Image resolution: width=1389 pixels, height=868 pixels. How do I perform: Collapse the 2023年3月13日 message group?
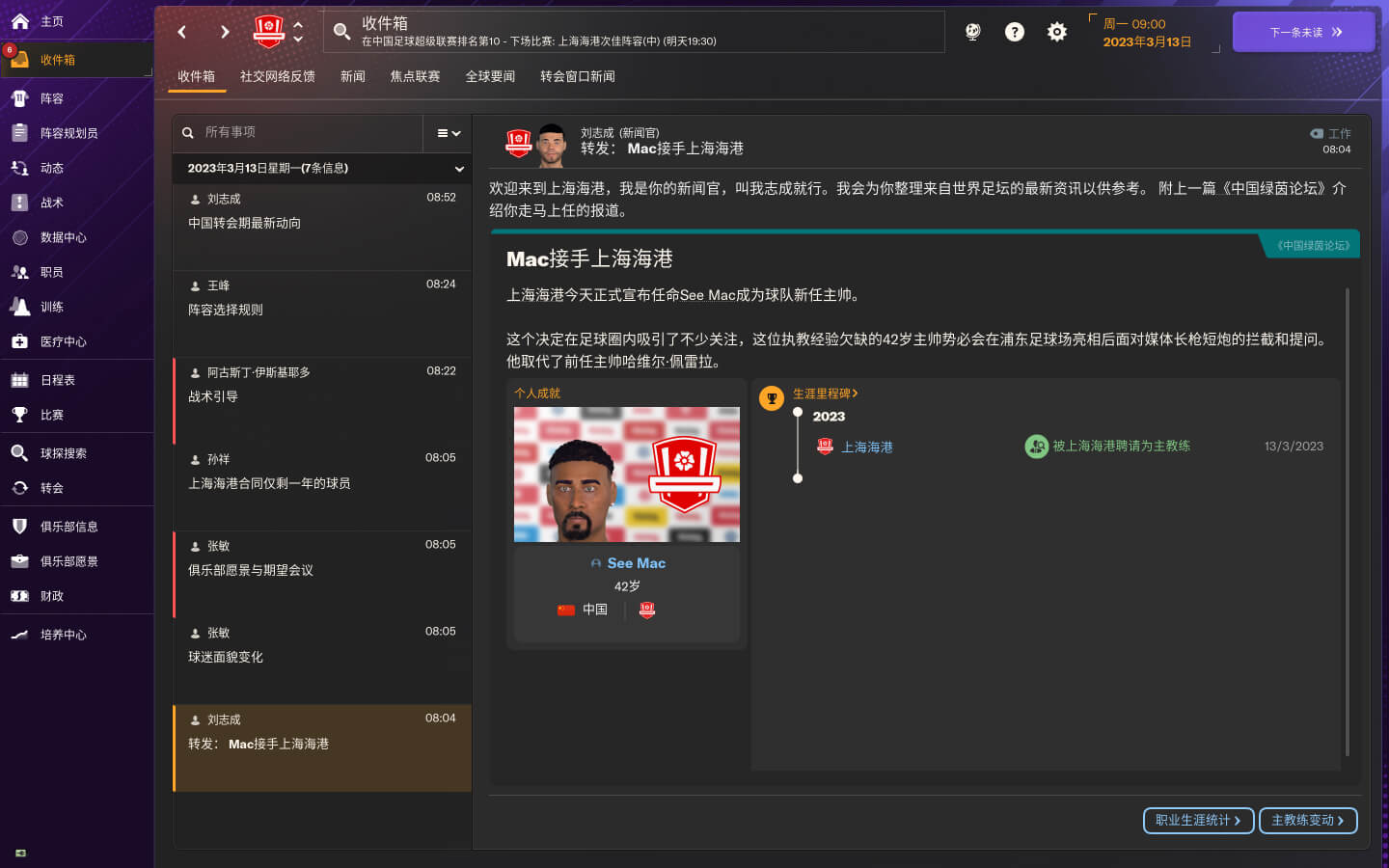459,169
